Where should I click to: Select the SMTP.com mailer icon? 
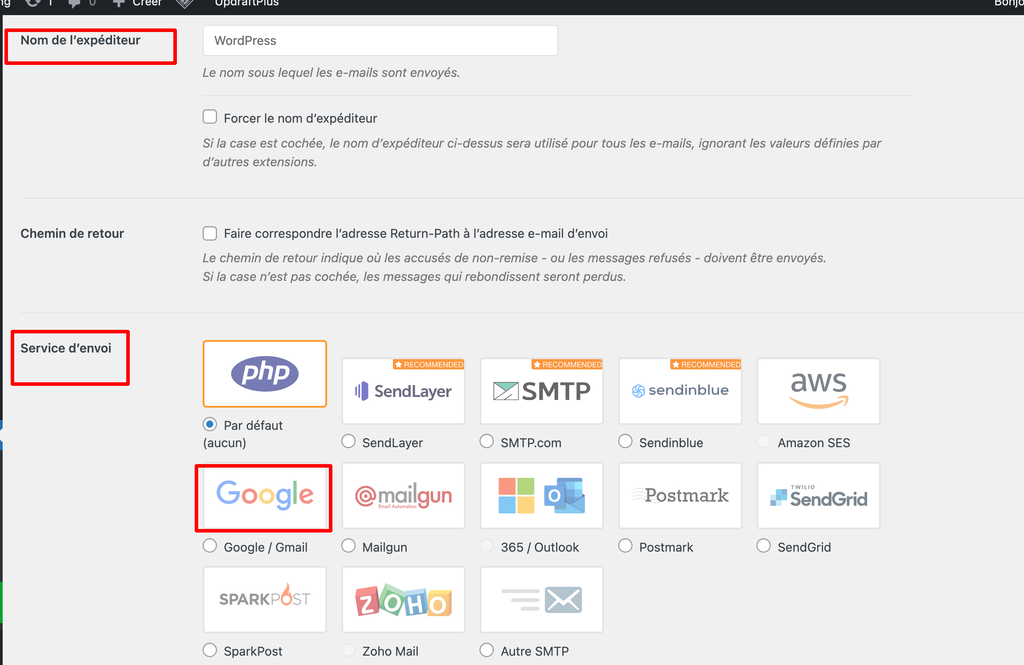click(x=541, y=390)
